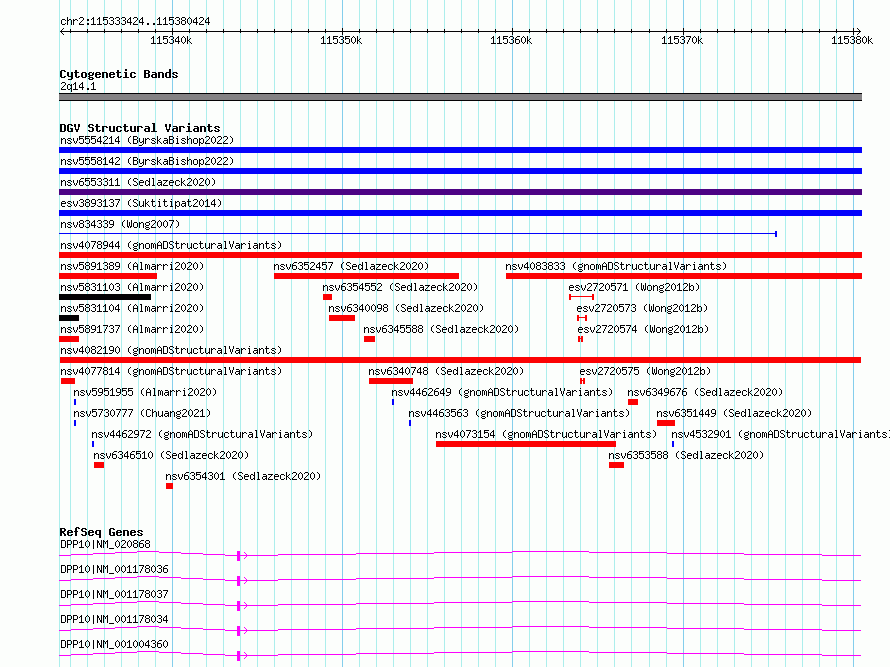
Task: Click the nsv6353588 (Sedlazeck2020) label
Action: click(x=686, y=455)
